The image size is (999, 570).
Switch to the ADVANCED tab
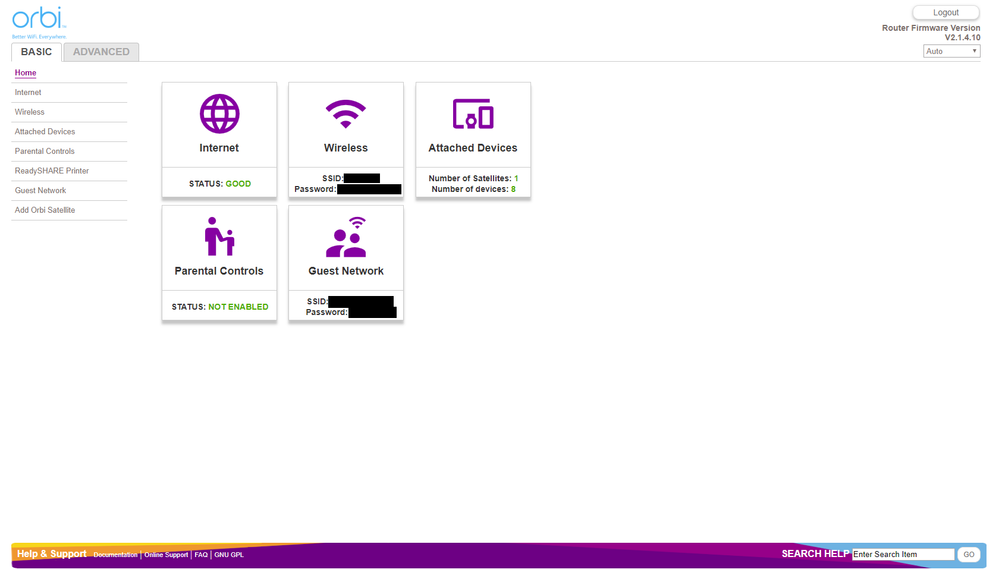click(x=101, y=52)
